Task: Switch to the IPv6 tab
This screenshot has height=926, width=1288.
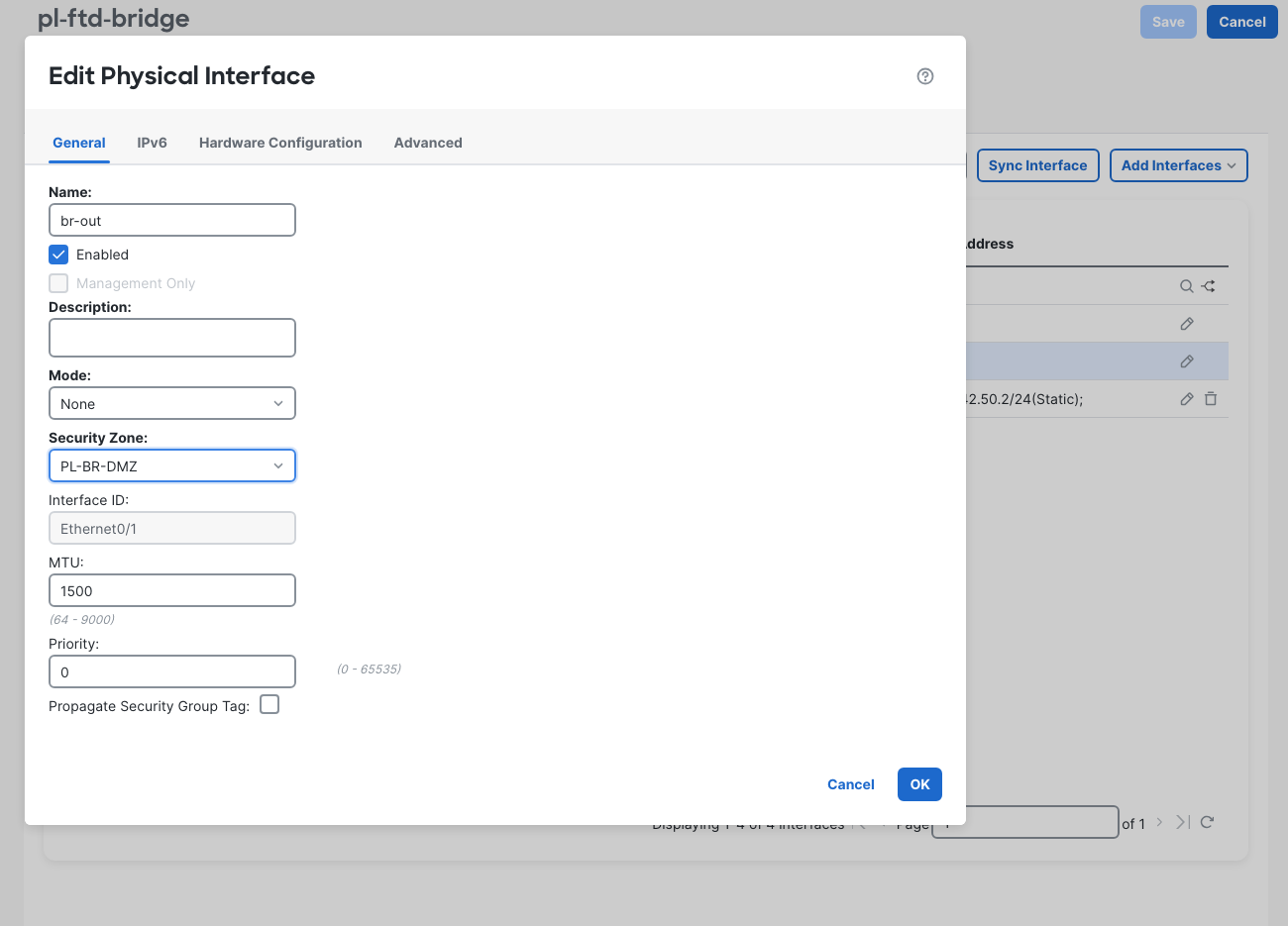Action: pyautogui.click(x=152, y=143)
